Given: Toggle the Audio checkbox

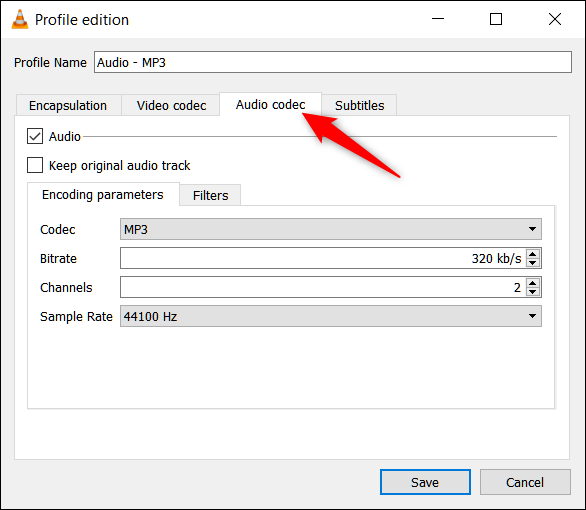Looking at the screenshot, I should pos(35,136).
